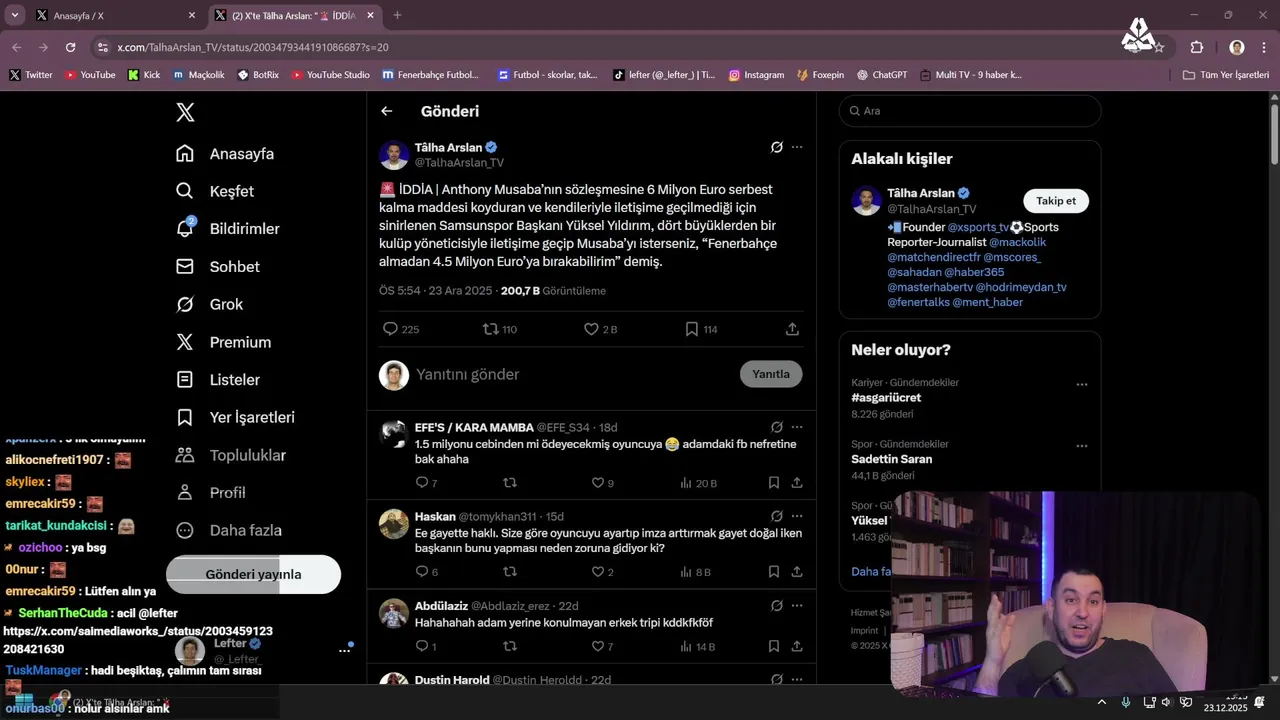The height and width of the screenshot is (720, 1280).
Task: Open the #asgariücret trend
Action: tap(886, 398)
